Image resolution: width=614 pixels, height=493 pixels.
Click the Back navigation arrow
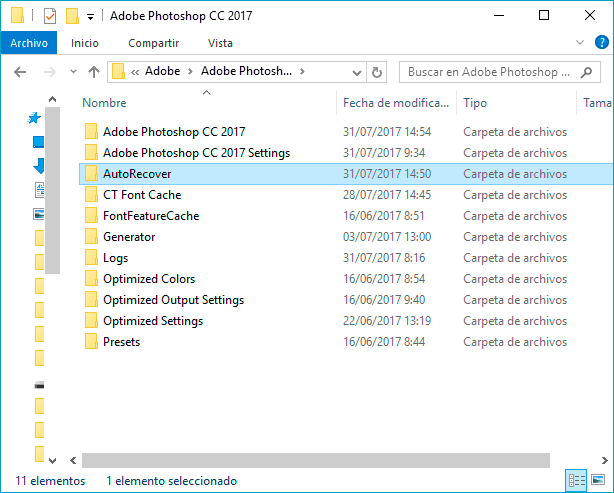click(x=20, y=72)
